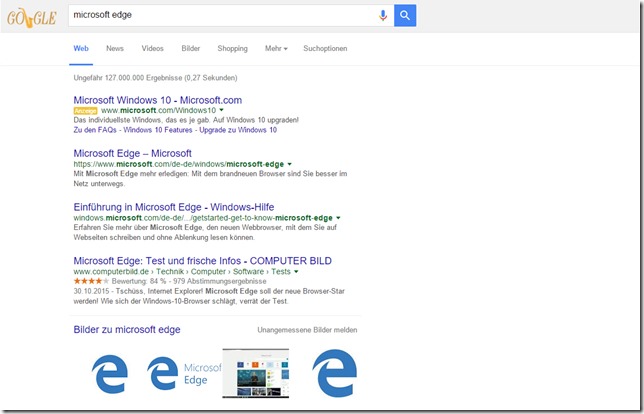Open the large Edge logo thumbnail at the right
The height and width of the screenshot is (414, 644).
pyautogui.click(x=335, y=373)
